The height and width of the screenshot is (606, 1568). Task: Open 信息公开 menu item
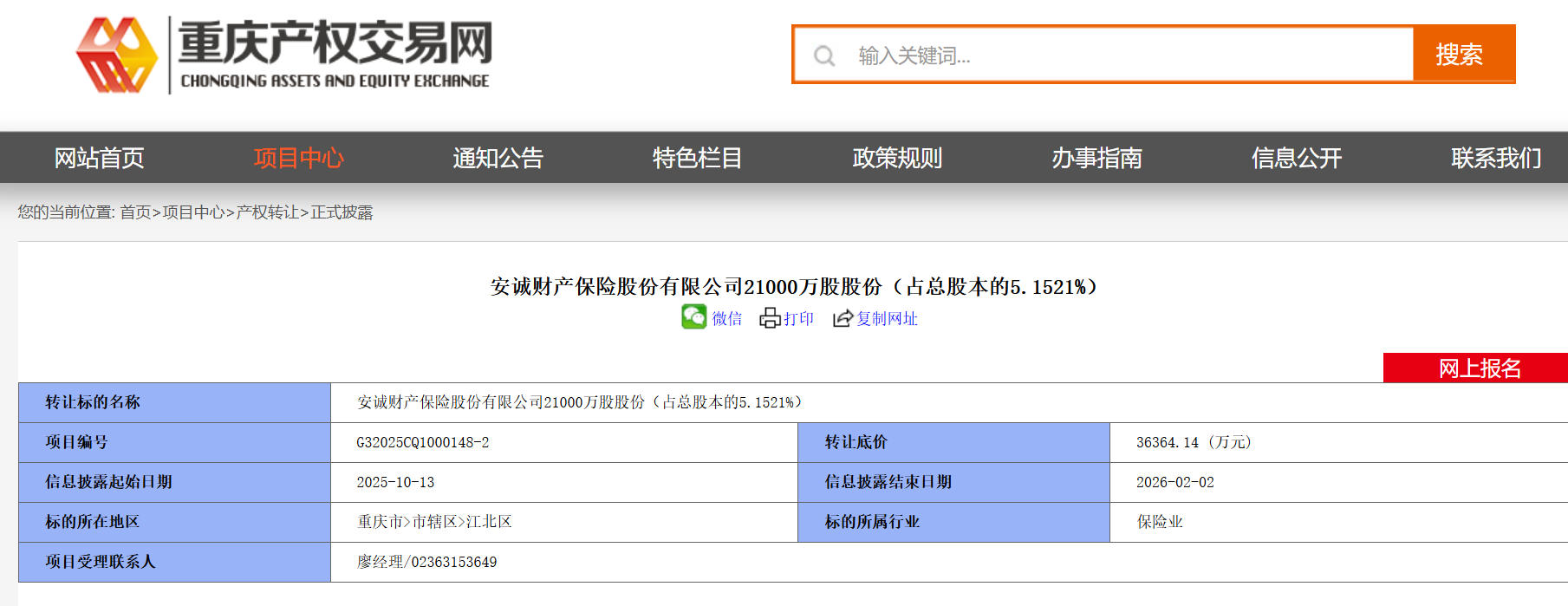coord(1297,158)
